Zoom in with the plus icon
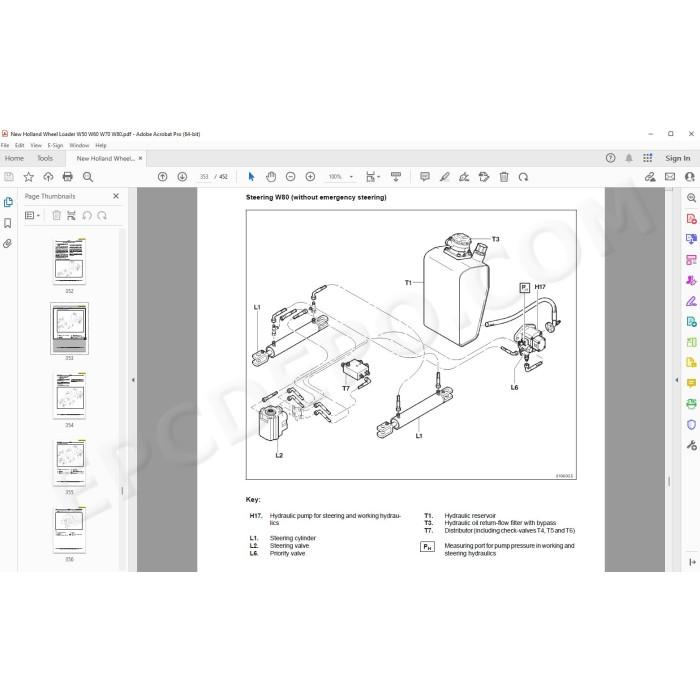The height and width of the screenshot is (700, 700). (310, 177)
